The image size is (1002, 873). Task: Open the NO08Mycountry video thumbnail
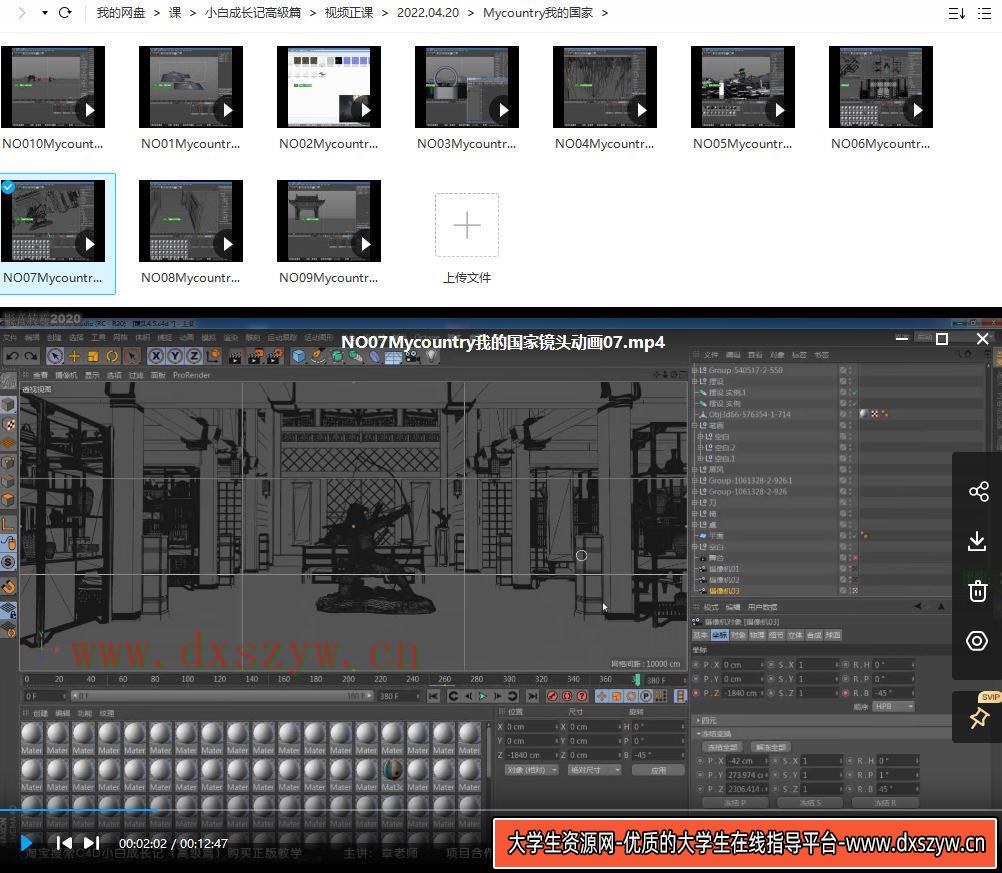click(x=191, y=221)
